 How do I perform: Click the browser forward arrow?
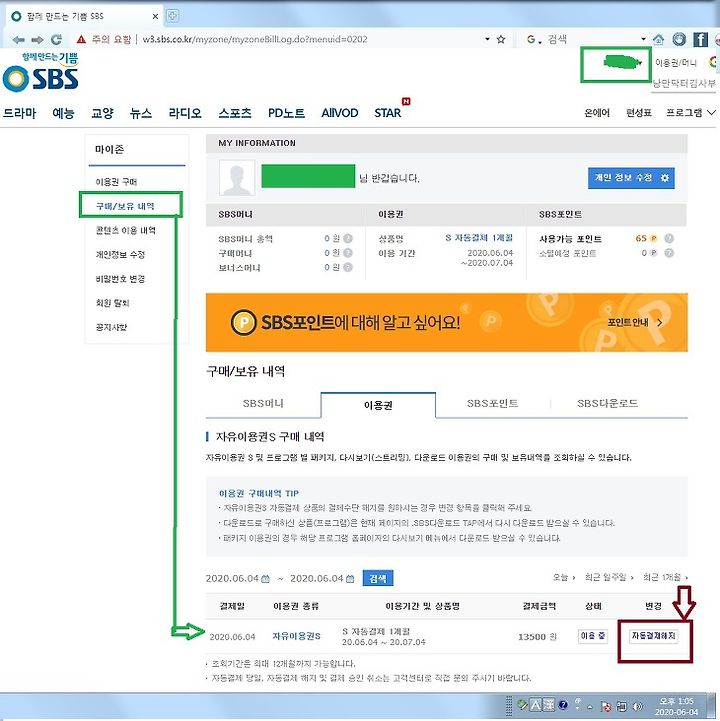(x=37, y=40)
